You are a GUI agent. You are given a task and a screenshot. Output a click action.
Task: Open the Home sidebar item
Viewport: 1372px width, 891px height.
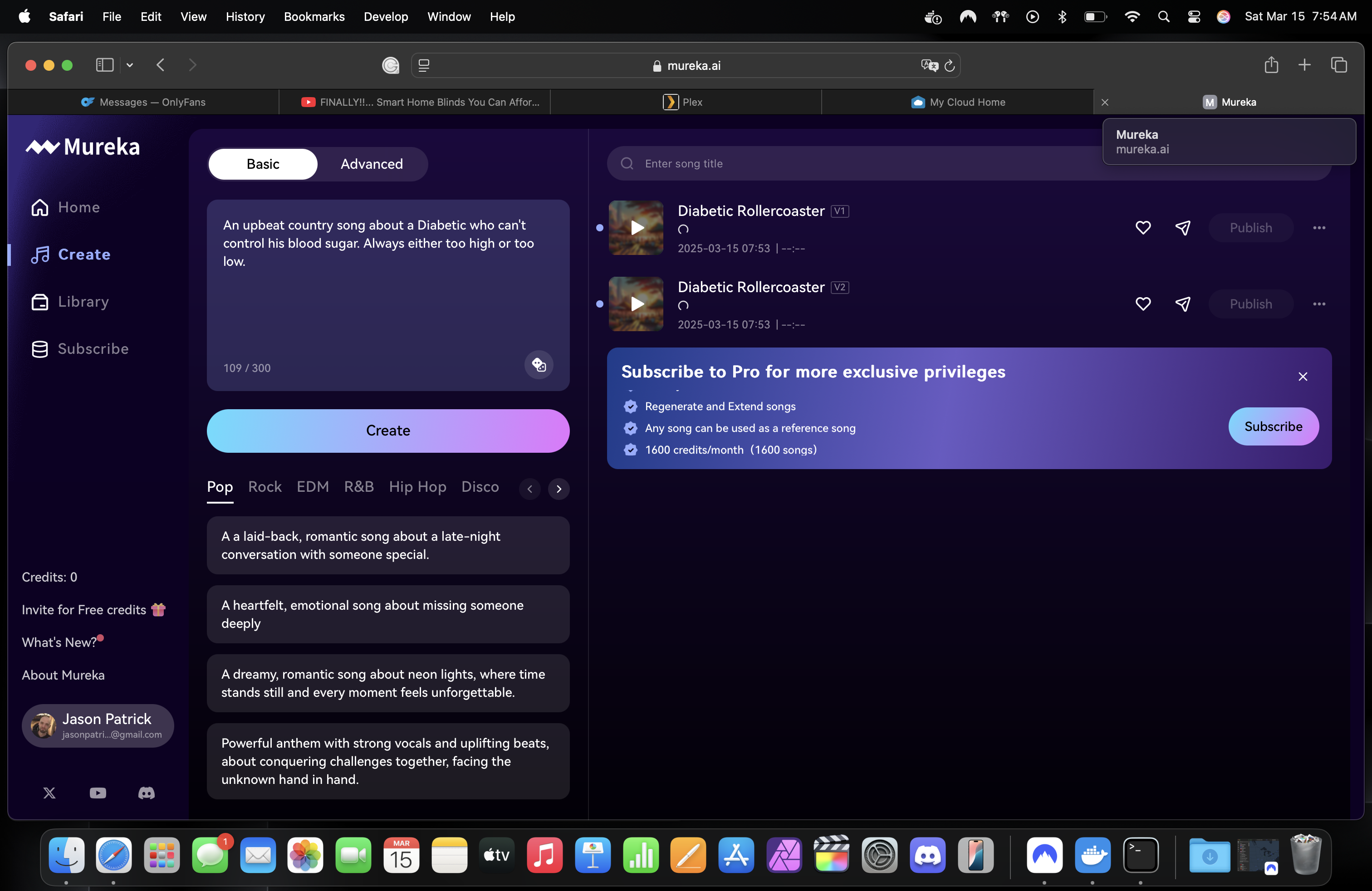pos(65,207)
